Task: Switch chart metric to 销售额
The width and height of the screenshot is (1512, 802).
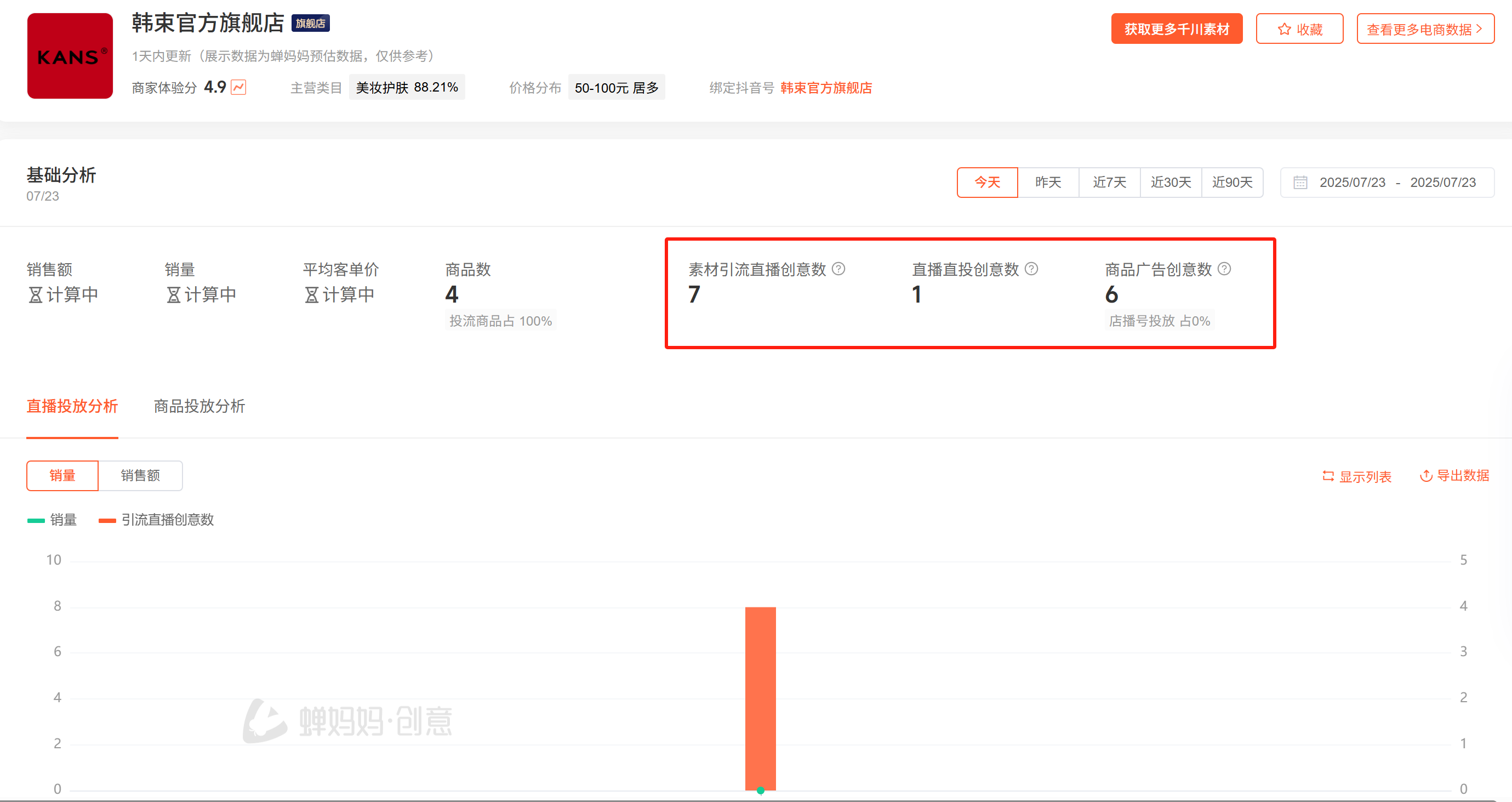Action: [x=140, y=476]
